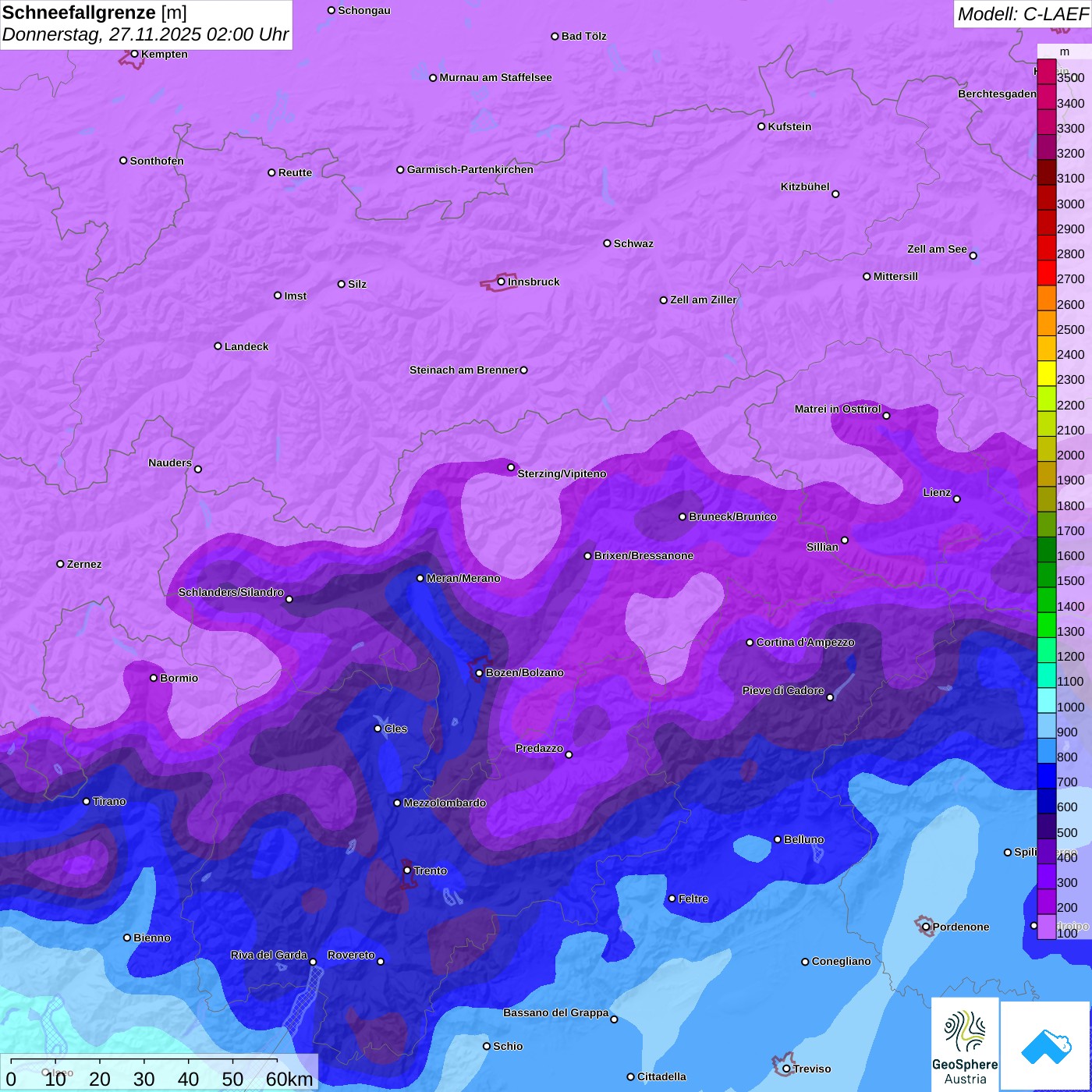This screenshot has height=1092, width=1092.
Task: Click the date Donnerstag, 27.11.2025 02:00 Uhr
Action: pos(145,35)
